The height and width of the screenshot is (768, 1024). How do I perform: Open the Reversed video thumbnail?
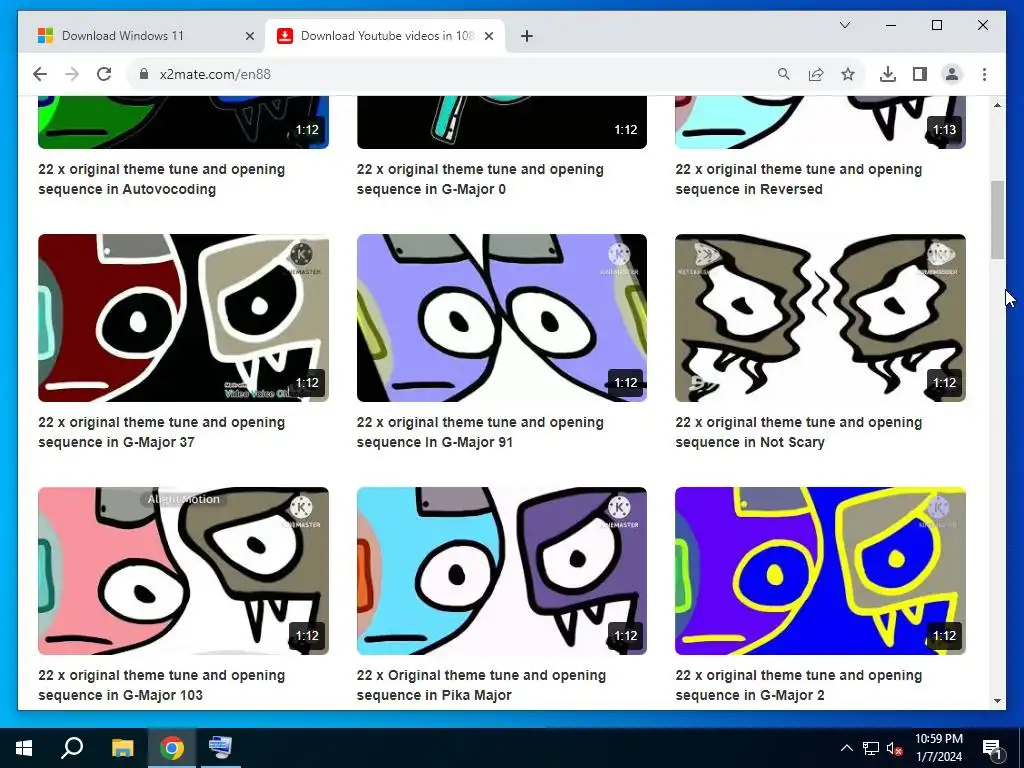(820, 122)
